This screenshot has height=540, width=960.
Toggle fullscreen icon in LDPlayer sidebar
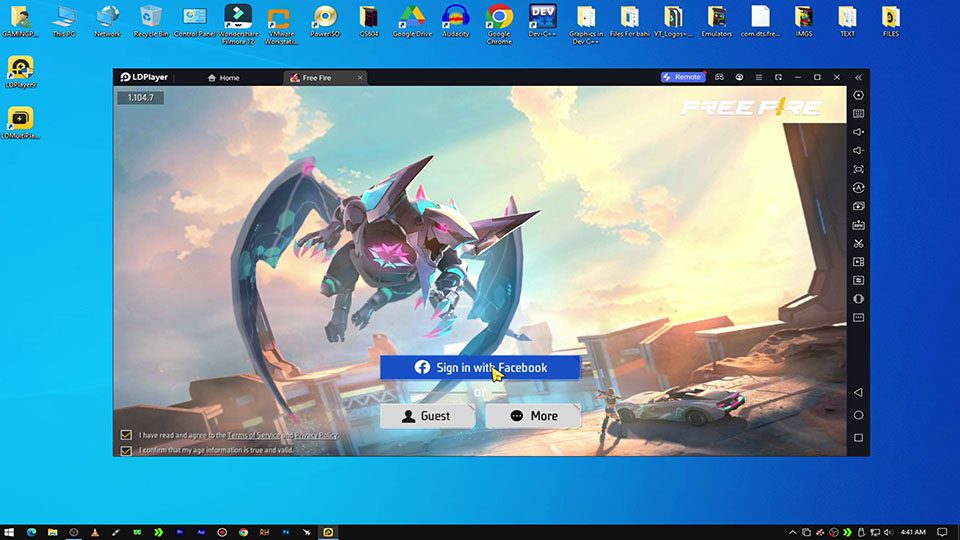[858, 169]
